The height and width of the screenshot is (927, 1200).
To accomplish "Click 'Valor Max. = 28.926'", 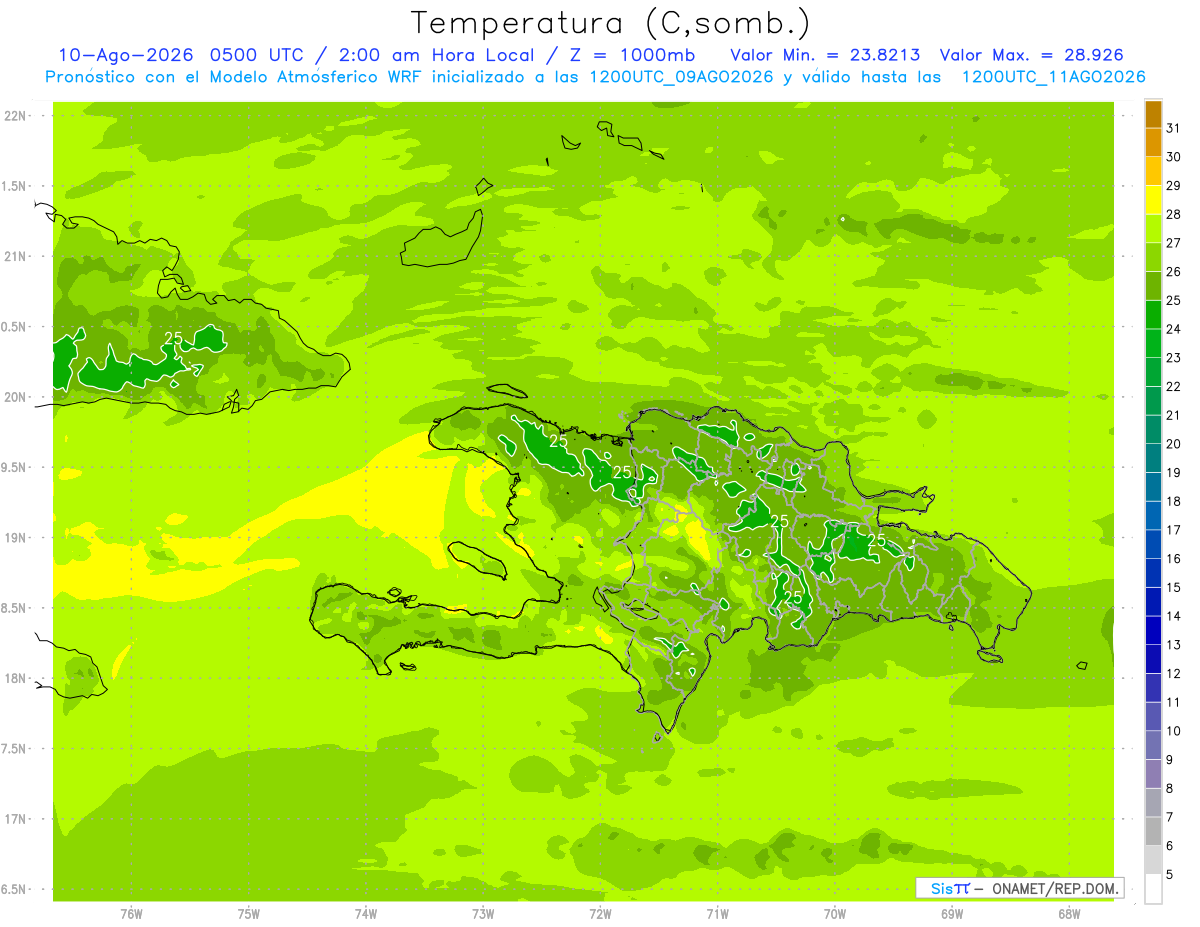I will pos(1031,55).
